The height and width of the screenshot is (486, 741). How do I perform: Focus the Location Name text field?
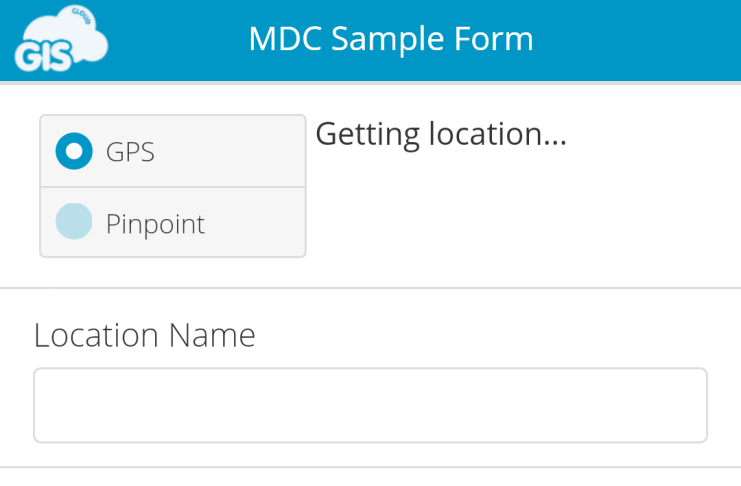(x=370, y=405)
